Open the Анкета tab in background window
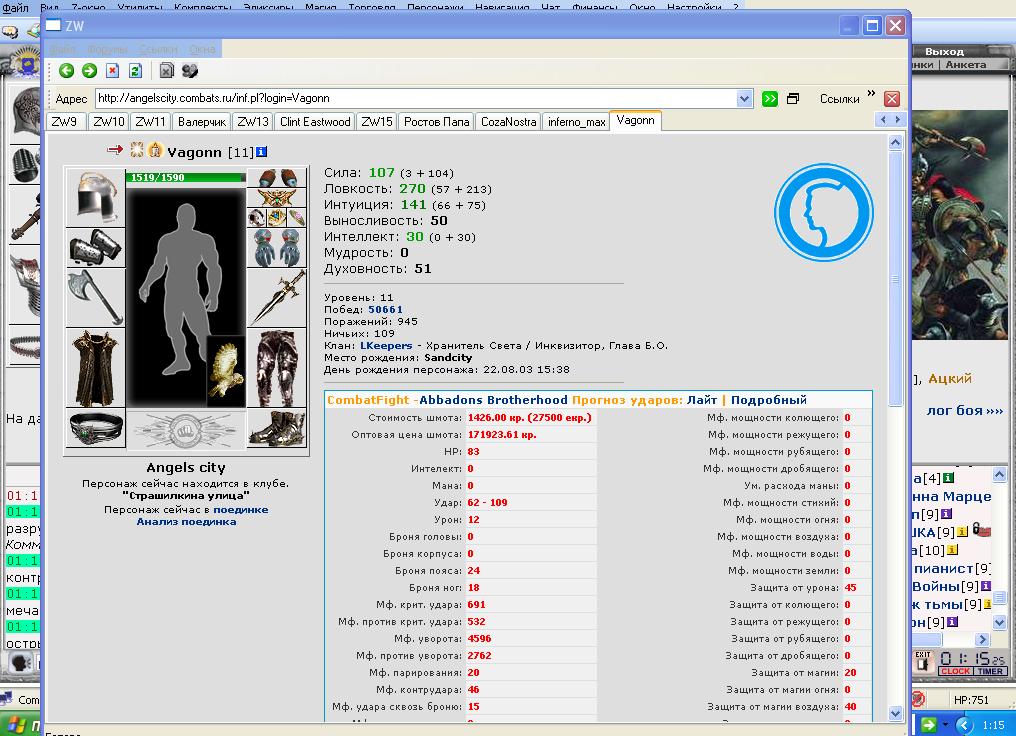Image resolution: width=1016 pixels, height=736 pixels. [x=965, y=64]
